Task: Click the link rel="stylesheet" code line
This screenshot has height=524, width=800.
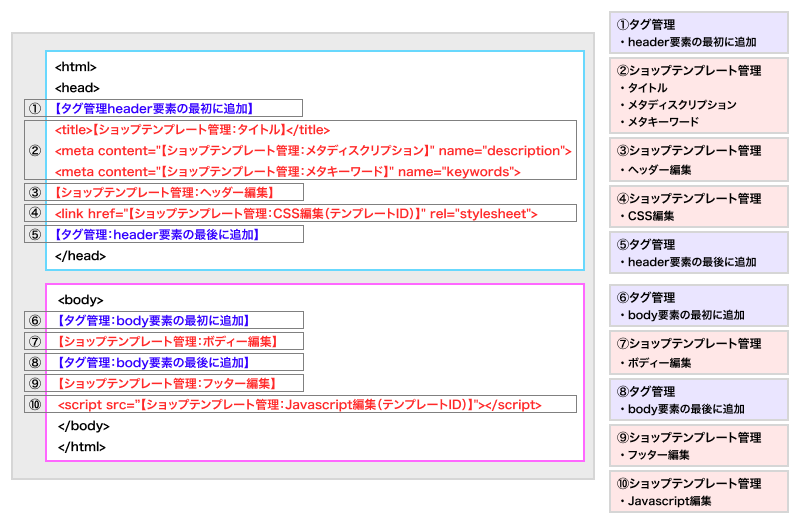Action: (x=296, y=213)
